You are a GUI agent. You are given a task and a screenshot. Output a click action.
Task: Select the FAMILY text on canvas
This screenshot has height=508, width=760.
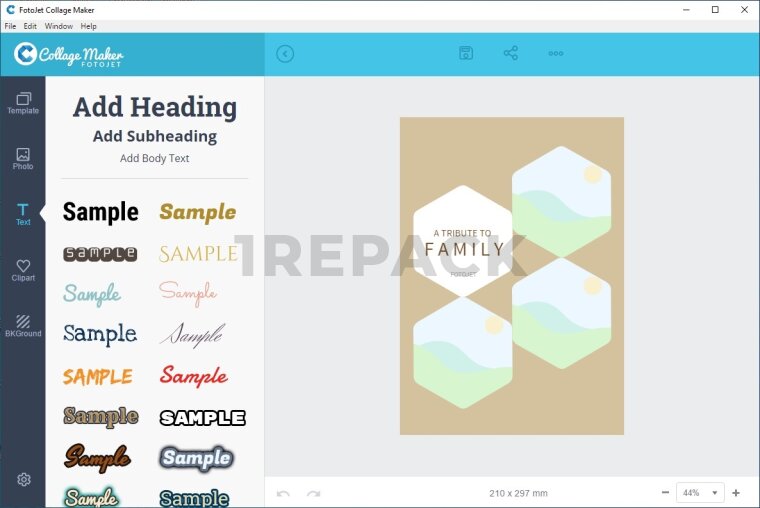[x=464, y=250]
